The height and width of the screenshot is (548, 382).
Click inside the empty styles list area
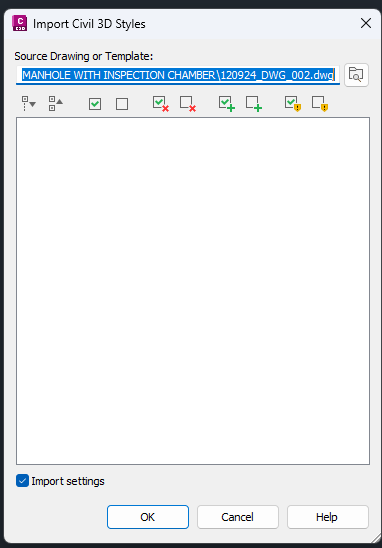(x=193, y=291)
